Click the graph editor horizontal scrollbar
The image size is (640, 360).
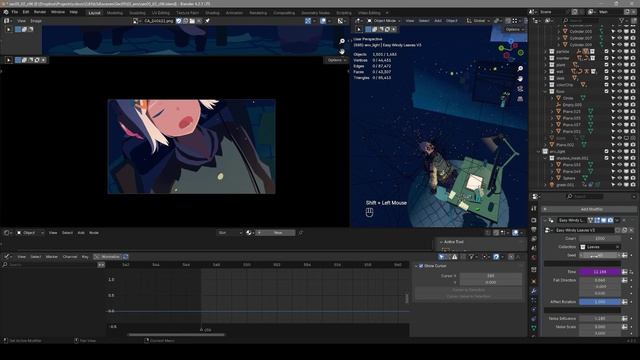(x=176, y=335)
